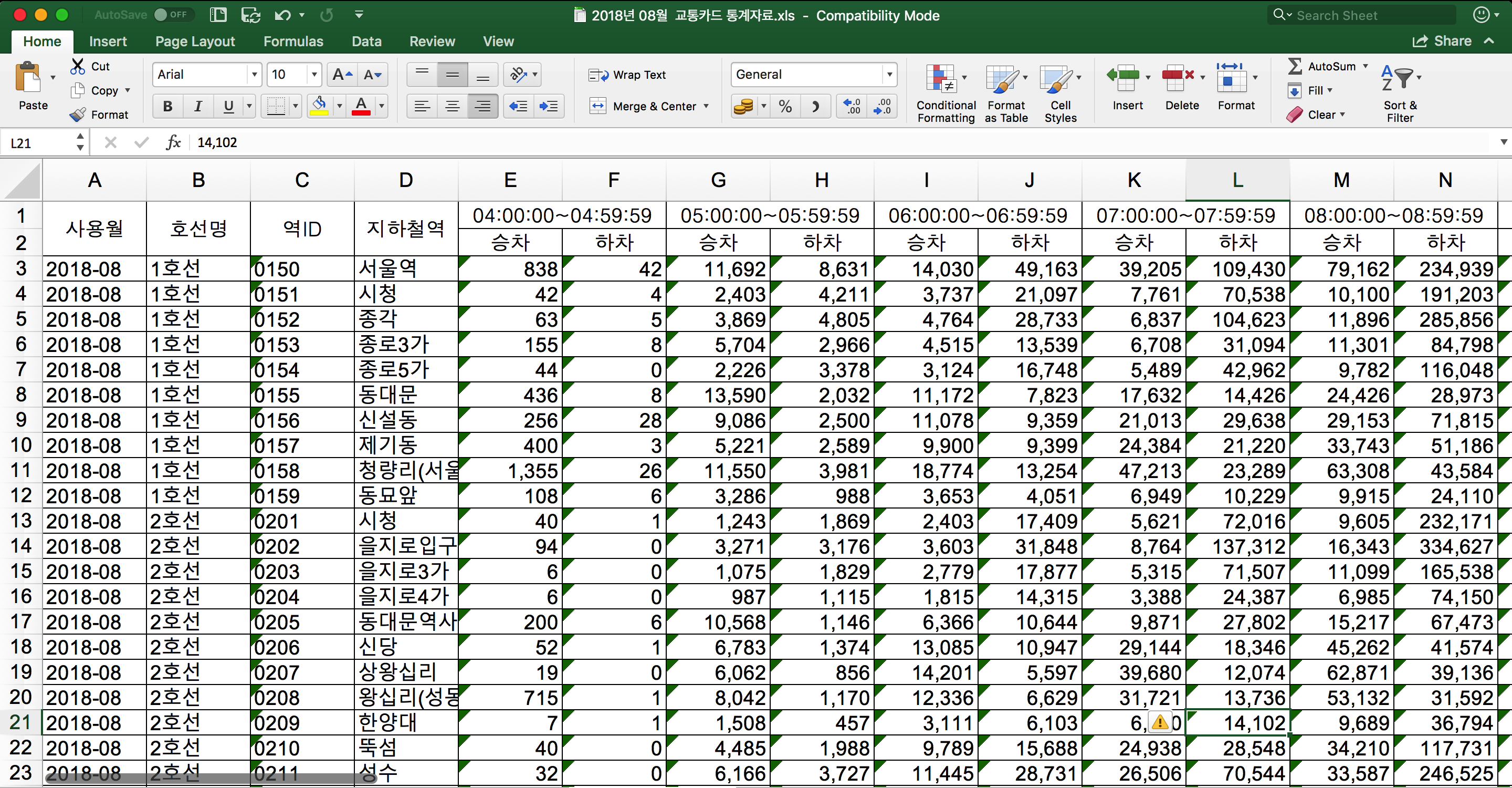Open the font name dropdown
The image size is (1512, 788).
pos(254,75)
